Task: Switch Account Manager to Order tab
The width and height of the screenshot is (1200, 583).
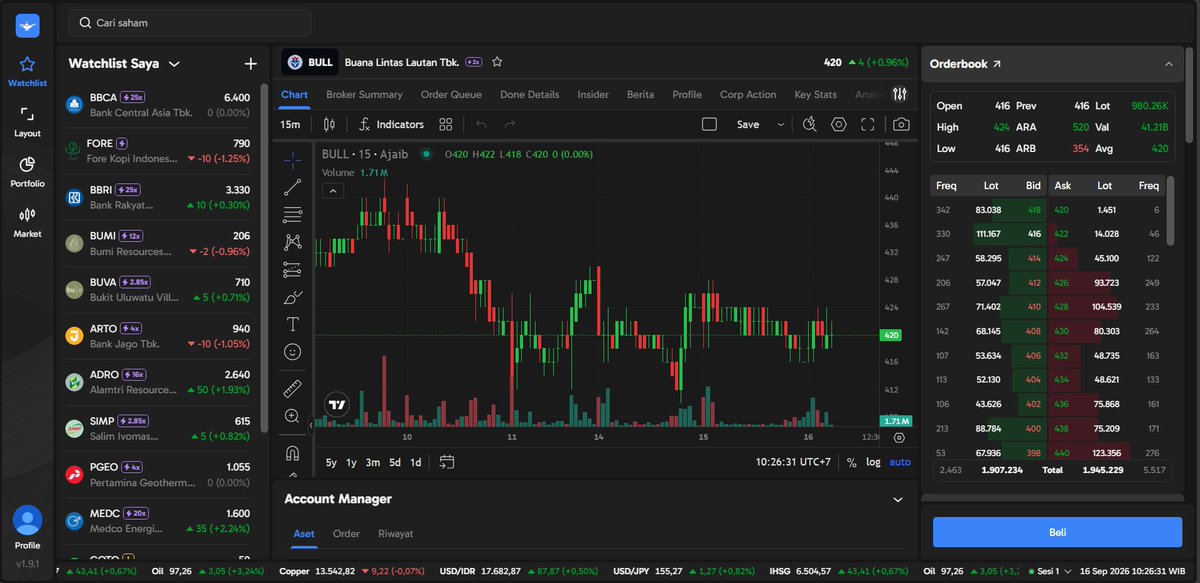Action: click(346, 534)
